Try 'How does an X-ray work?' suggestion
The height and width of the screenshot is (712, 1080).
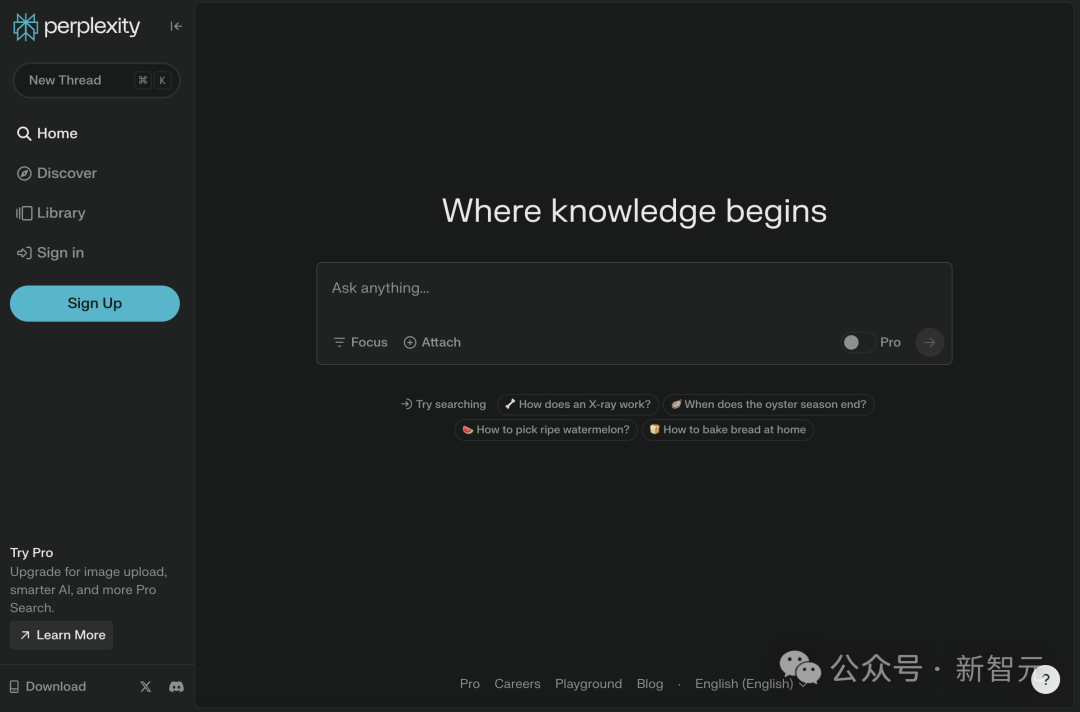(578, 404)
